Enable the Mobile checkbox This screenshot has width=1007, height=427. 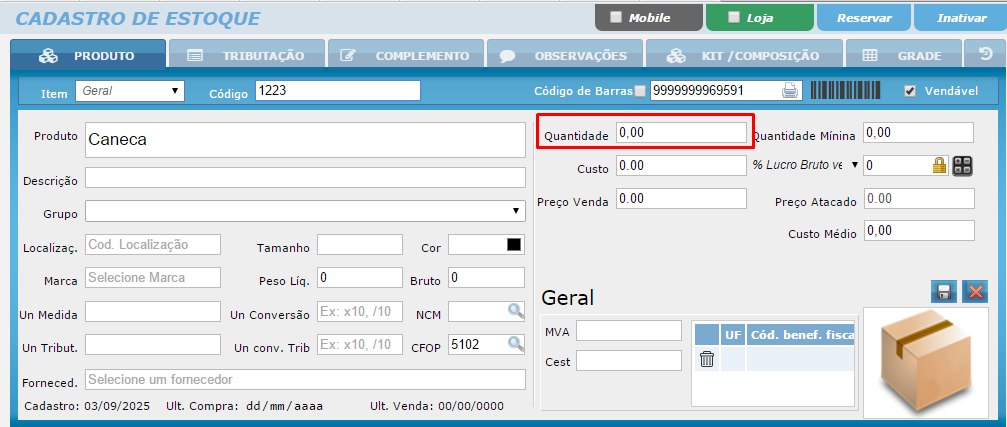pyautogui.click(x=616, y=17)
